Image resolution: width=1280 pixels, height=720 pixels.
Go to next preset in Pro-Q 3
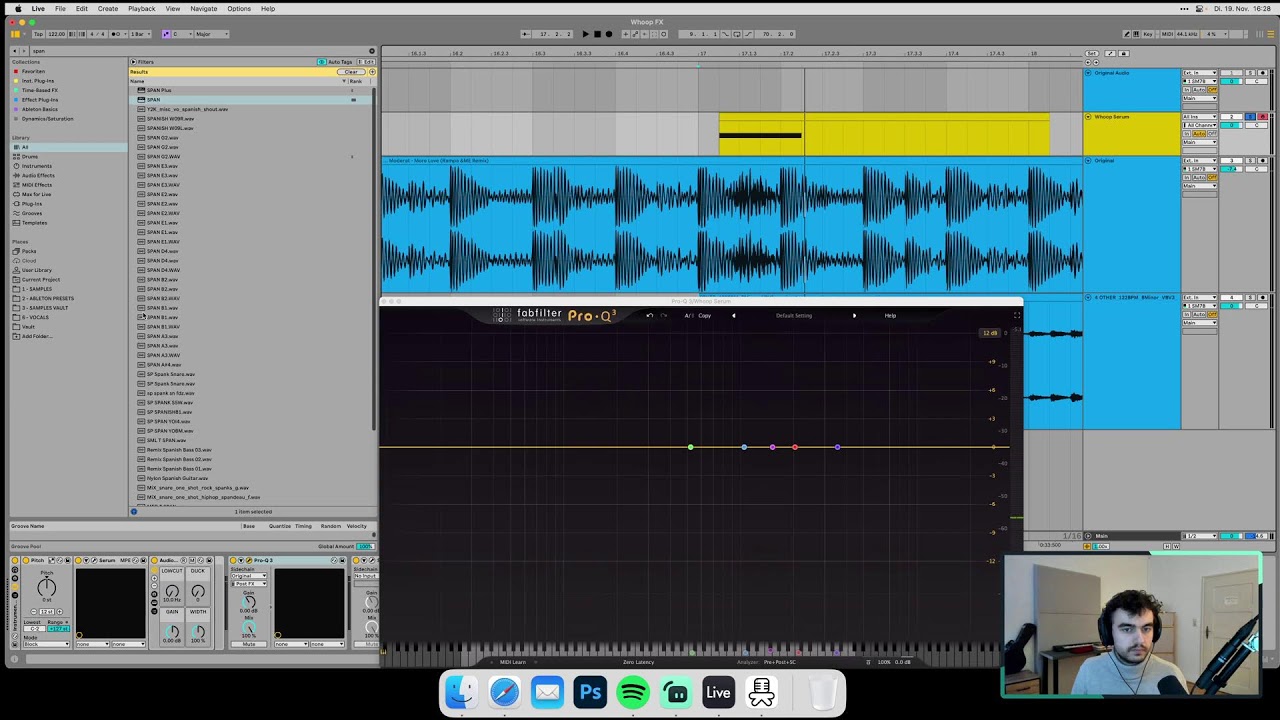pos(854,316)
